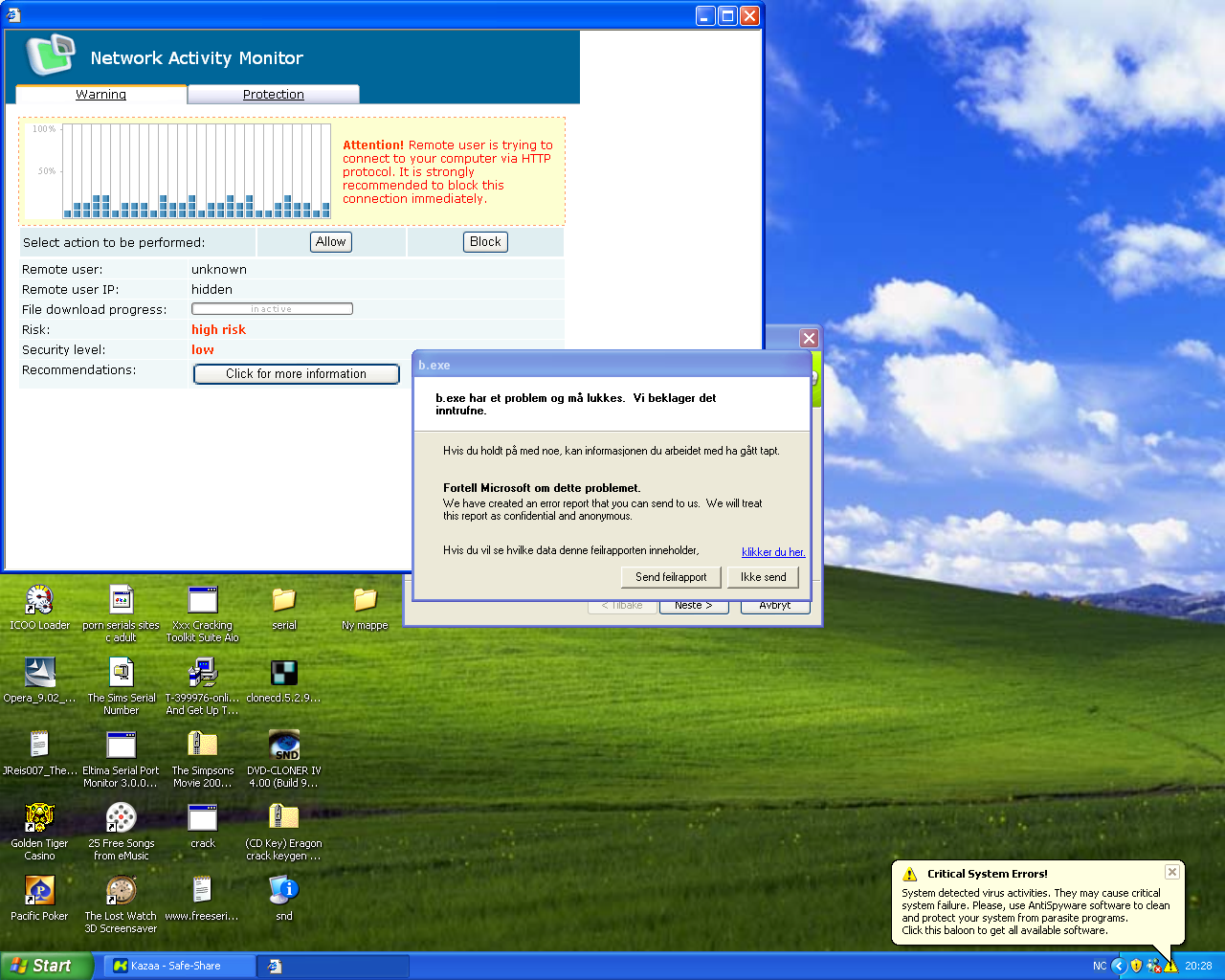Click the Internet Explorer taskbar button
This screenshot has width=1225, height=980.
333,966
